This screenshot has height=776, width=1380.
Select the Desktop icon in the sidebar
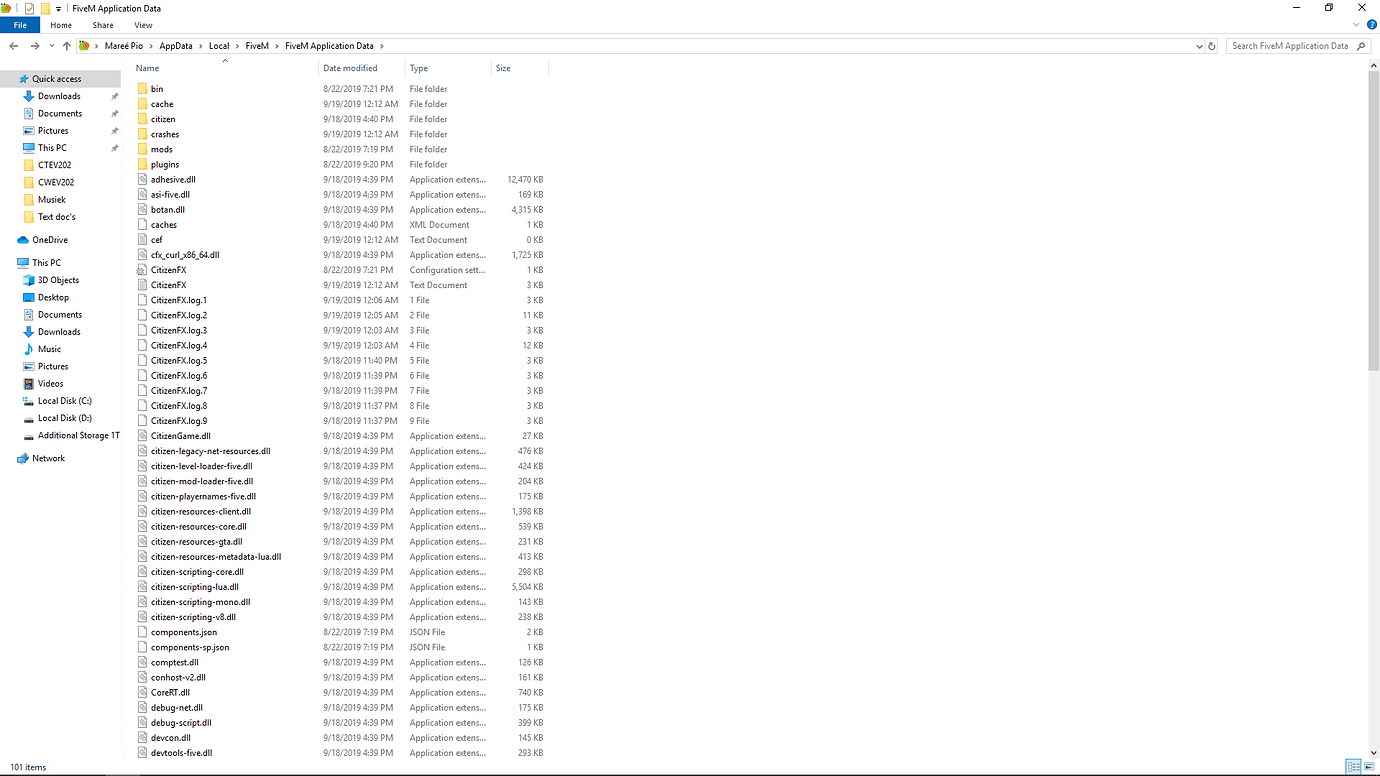tap(29, 297)
